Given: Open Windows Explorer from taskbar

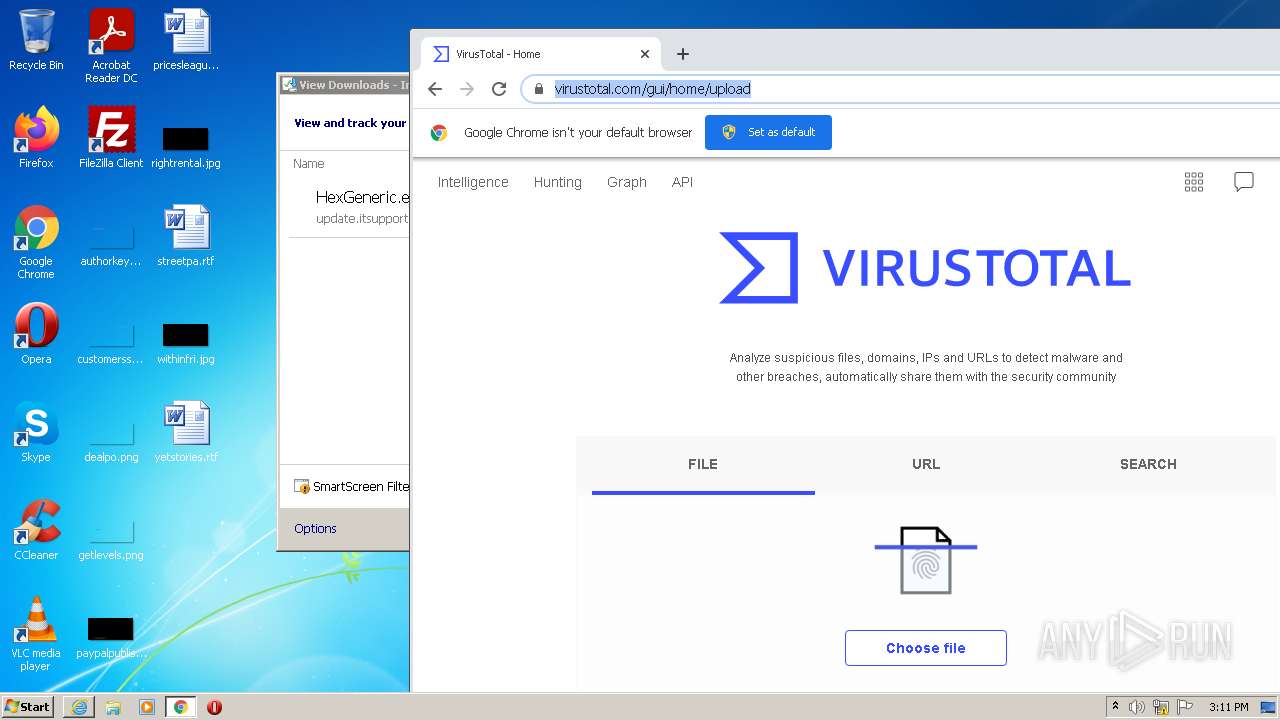Looking at the screenshot, I should tap(113, 707).
